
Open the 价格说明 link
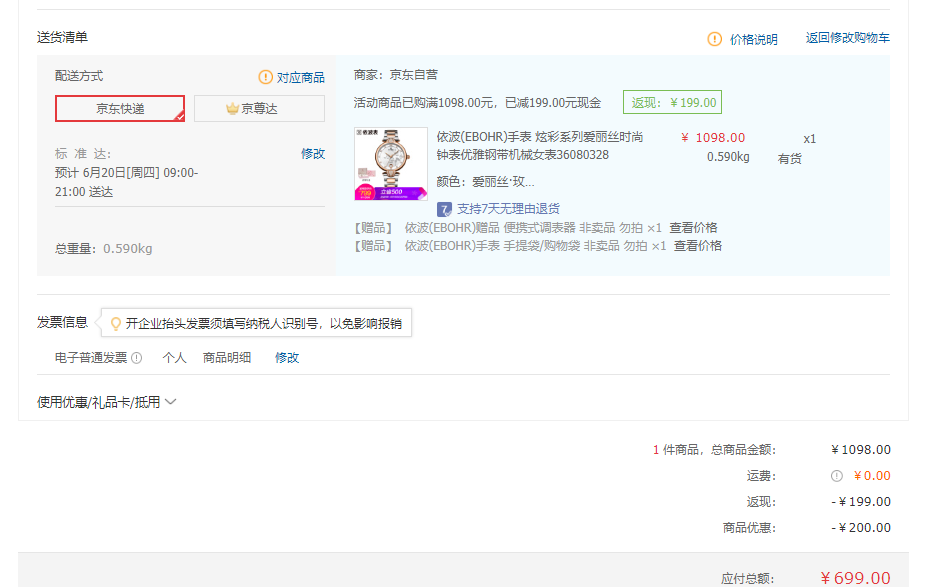point(754,40)
